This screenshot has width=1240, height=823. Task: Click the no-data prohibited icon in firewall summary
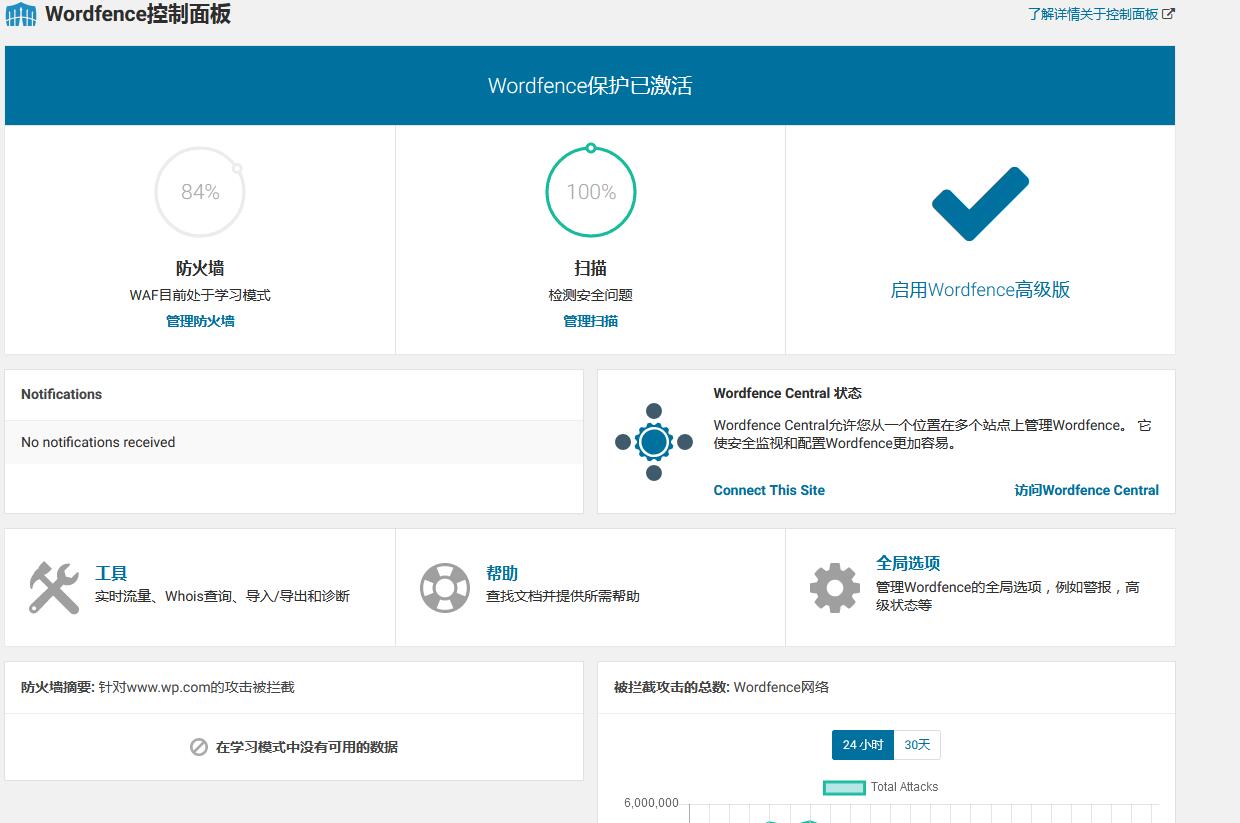click(x=199, y=747)
